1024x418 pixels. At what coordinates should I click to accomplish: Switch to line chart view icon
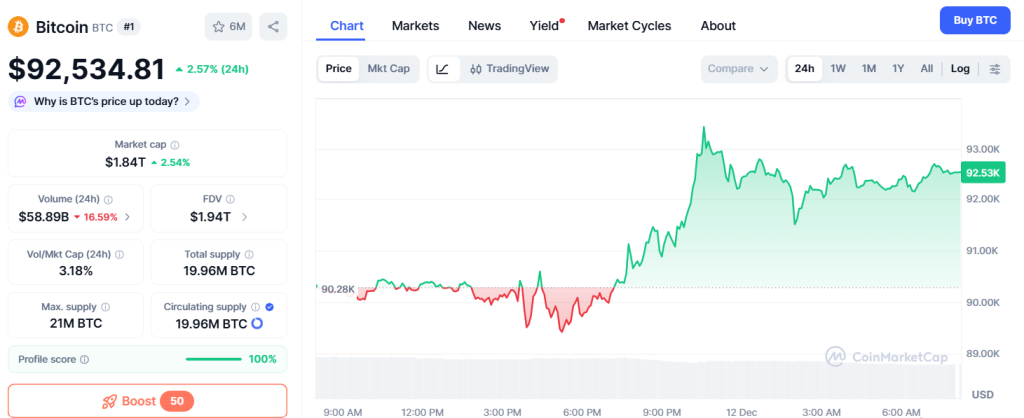tap(442, 69)
